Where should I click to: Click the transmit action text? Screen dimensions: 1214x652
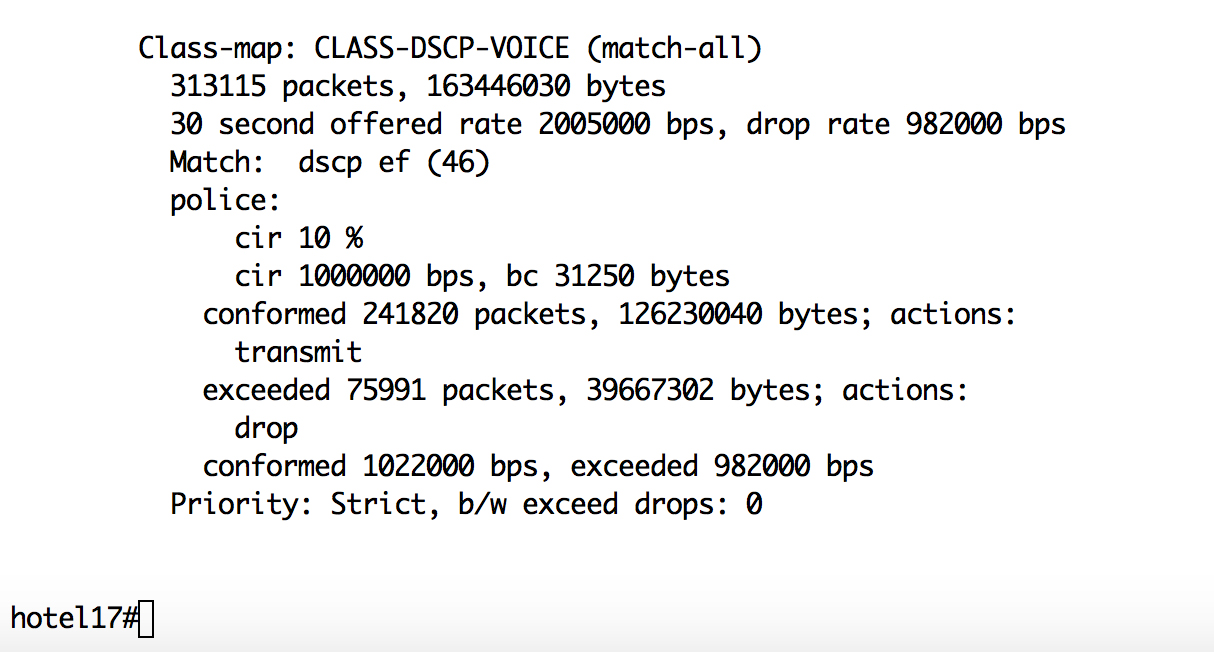pos(298,352)
